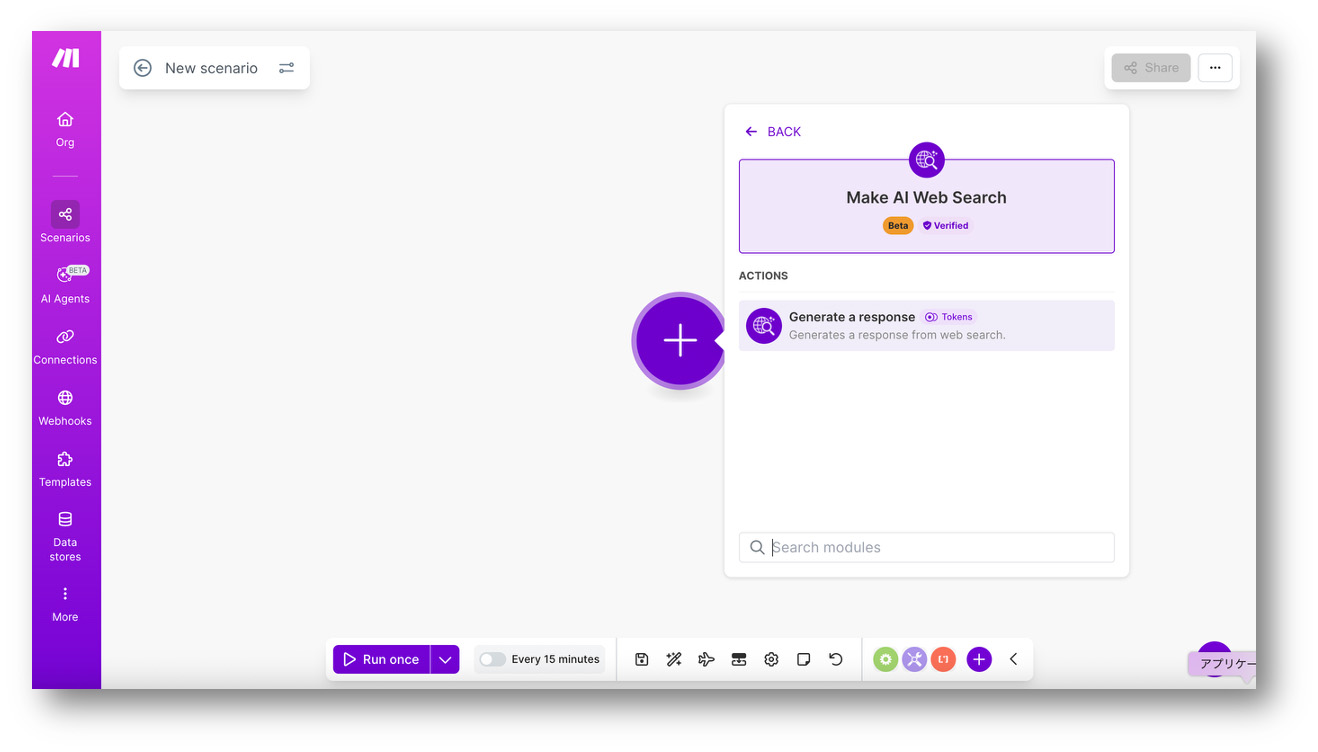Toggle the Every 15 minutes schedule switch
Viewport: 1318px width, 752px height.
(492, 659)
